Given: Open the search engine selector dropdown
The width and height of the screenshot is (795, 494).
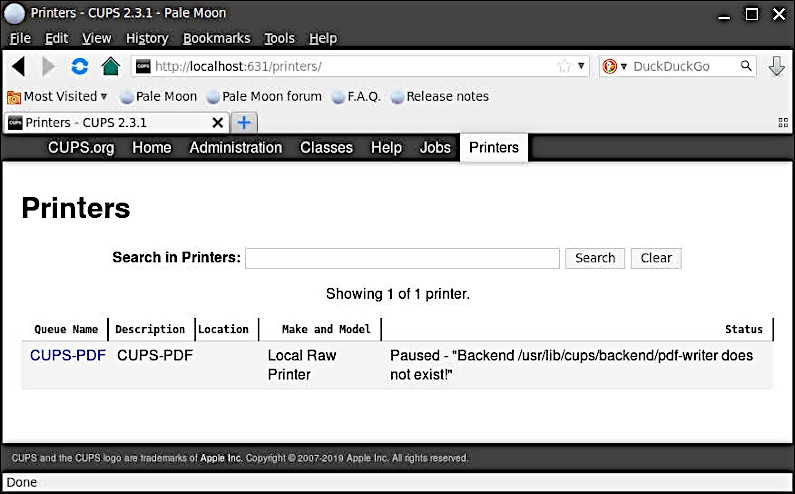Looking at the screenshot, I should click(615, 66).
